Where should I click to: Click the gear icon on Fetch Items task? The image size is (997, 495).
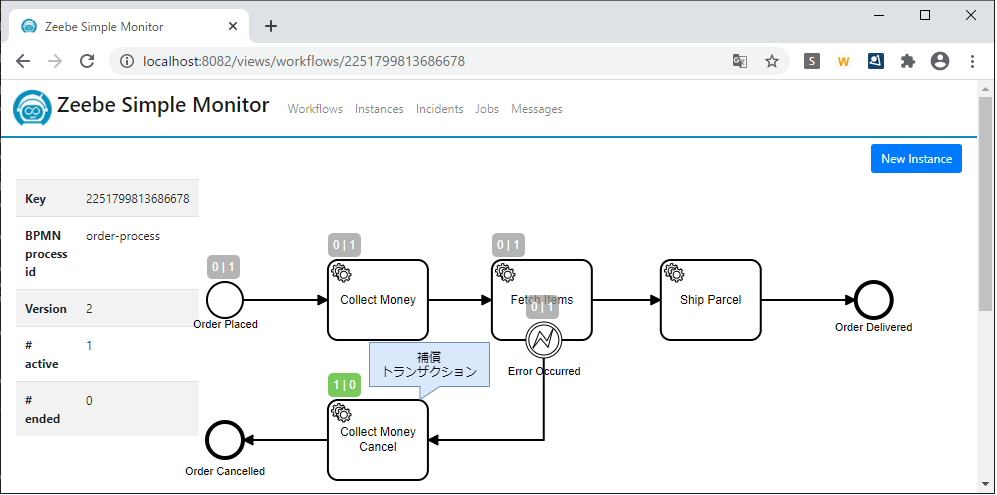click(x=505, y=273)
